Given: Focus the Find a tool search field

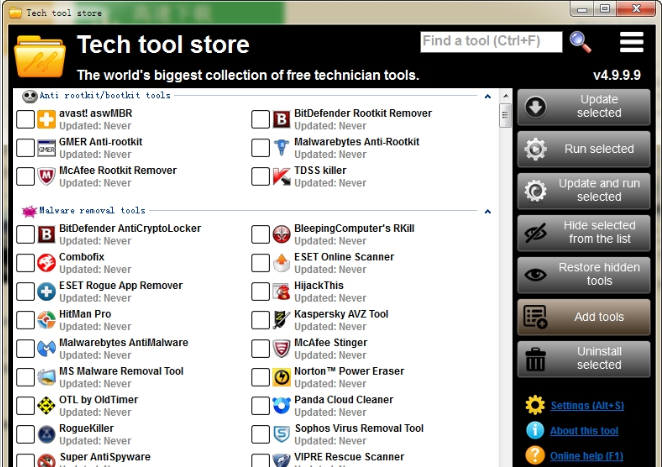Looking at the screenshot, I should point(490,42).
